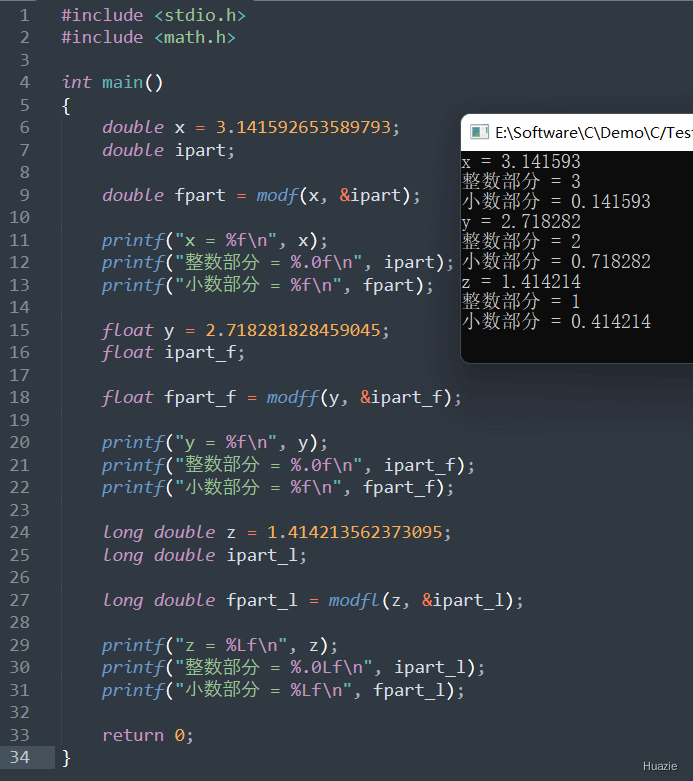Click the #include <stdio.h> line
This screenshot has width=693, height=781.
pos(153,15)
